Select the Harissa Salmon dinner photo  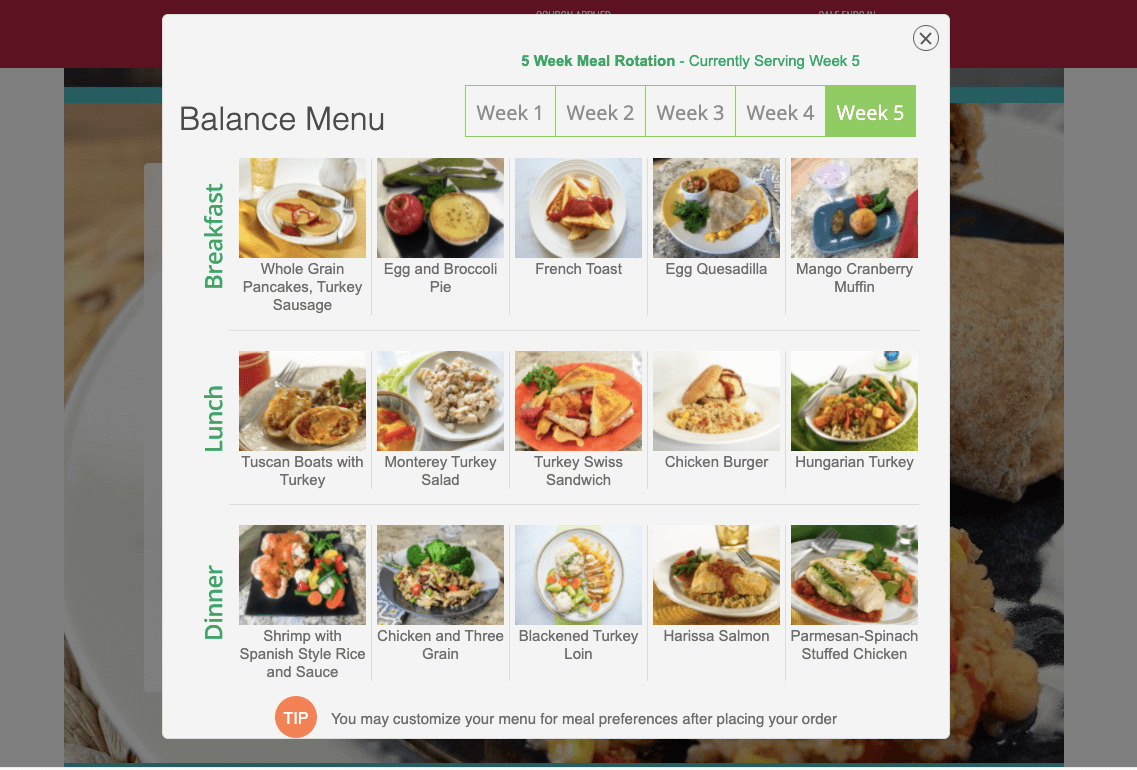[x=716, y=575]
